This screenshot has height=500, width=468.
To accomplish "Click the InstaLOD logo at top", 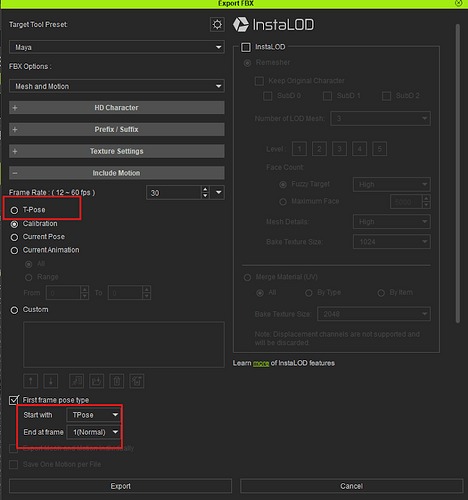I will coord(273,25).
